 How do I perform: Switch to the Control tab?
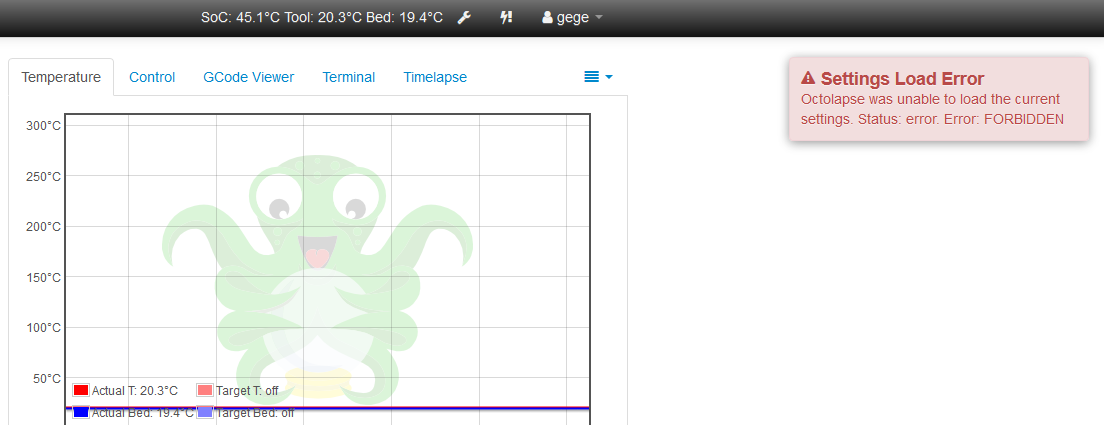[152, 77]
